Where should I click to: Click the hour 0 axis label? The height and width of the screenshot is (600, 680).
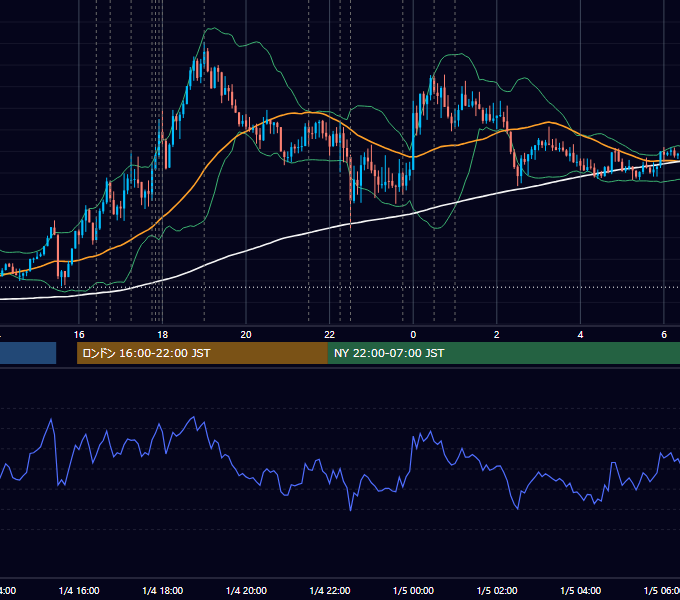(413, 335)
